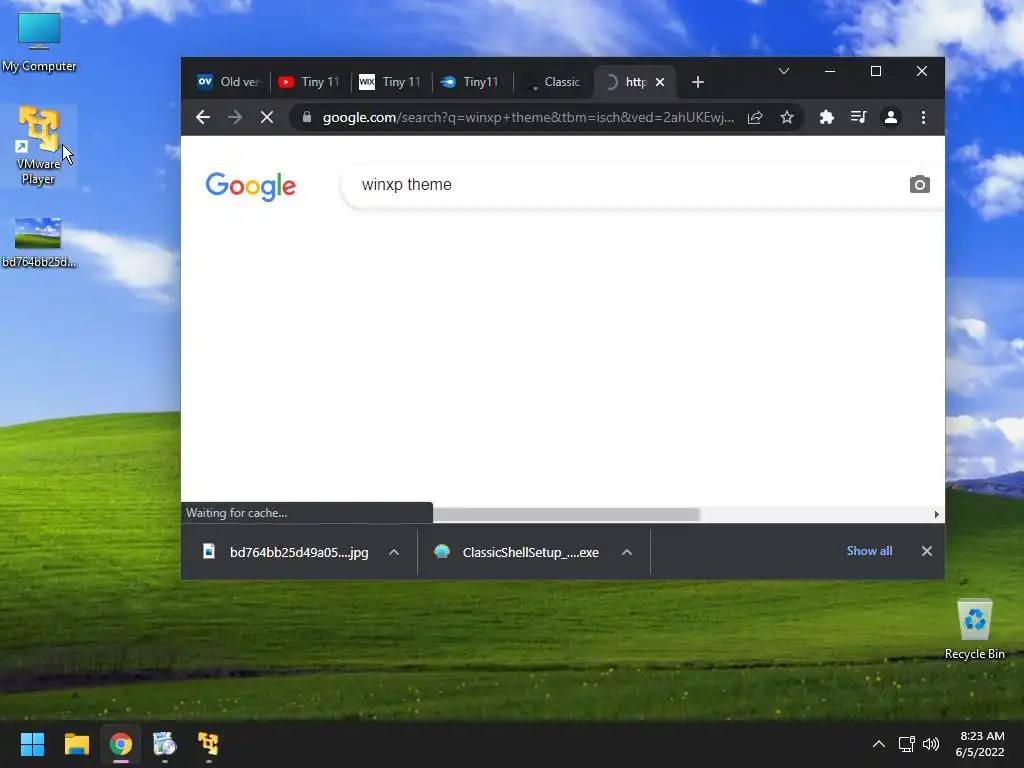Click the Google logo
1024x768 pixels.
click(251, 187)
